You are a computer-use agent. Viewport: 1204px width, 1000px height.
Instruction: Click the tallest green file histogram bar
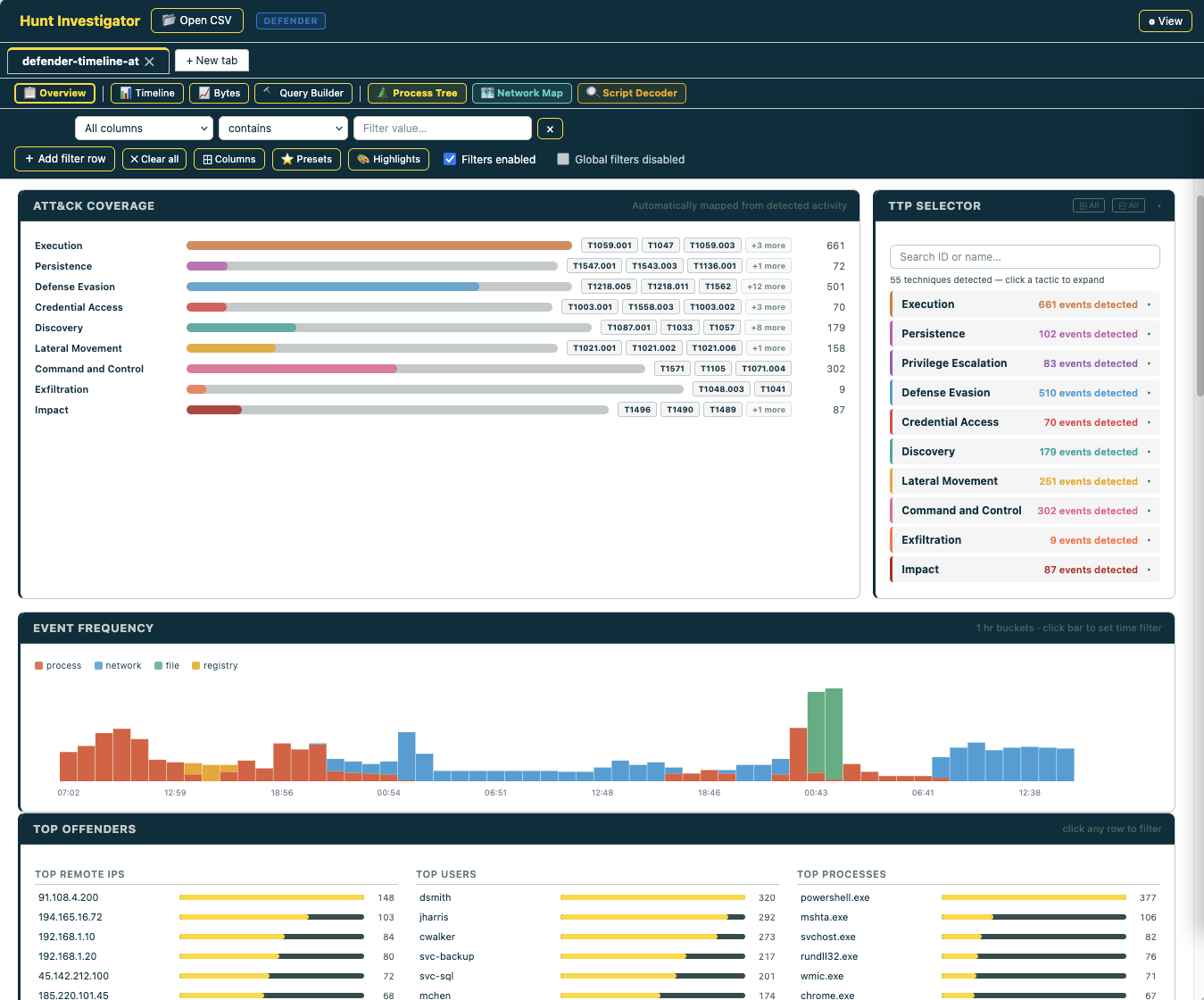click(834, 735)
